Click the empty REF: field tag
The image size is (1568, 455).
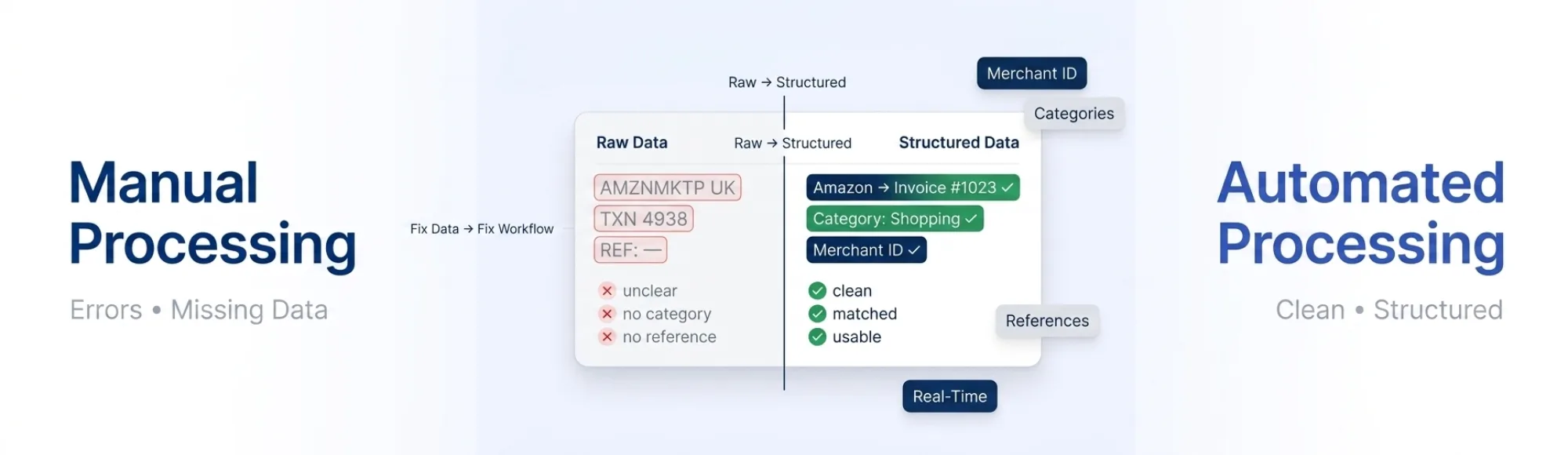(x=630, y=250)
